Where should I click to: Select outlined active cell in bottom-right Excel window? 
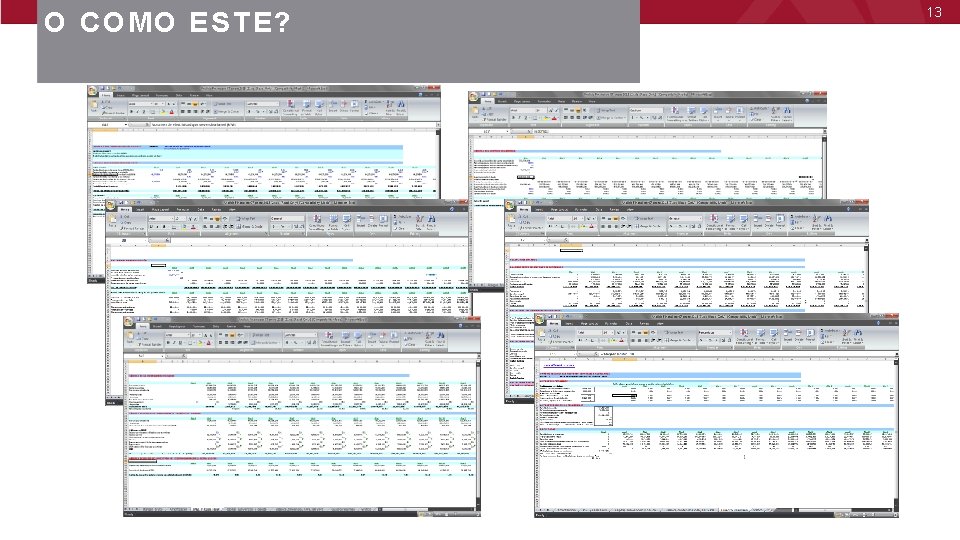(624, 396)
